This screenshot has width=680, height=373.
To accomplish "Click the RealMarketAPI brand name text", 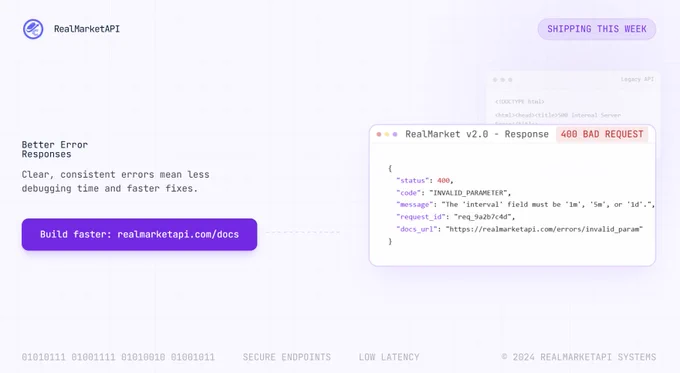I will click(87, 29).
